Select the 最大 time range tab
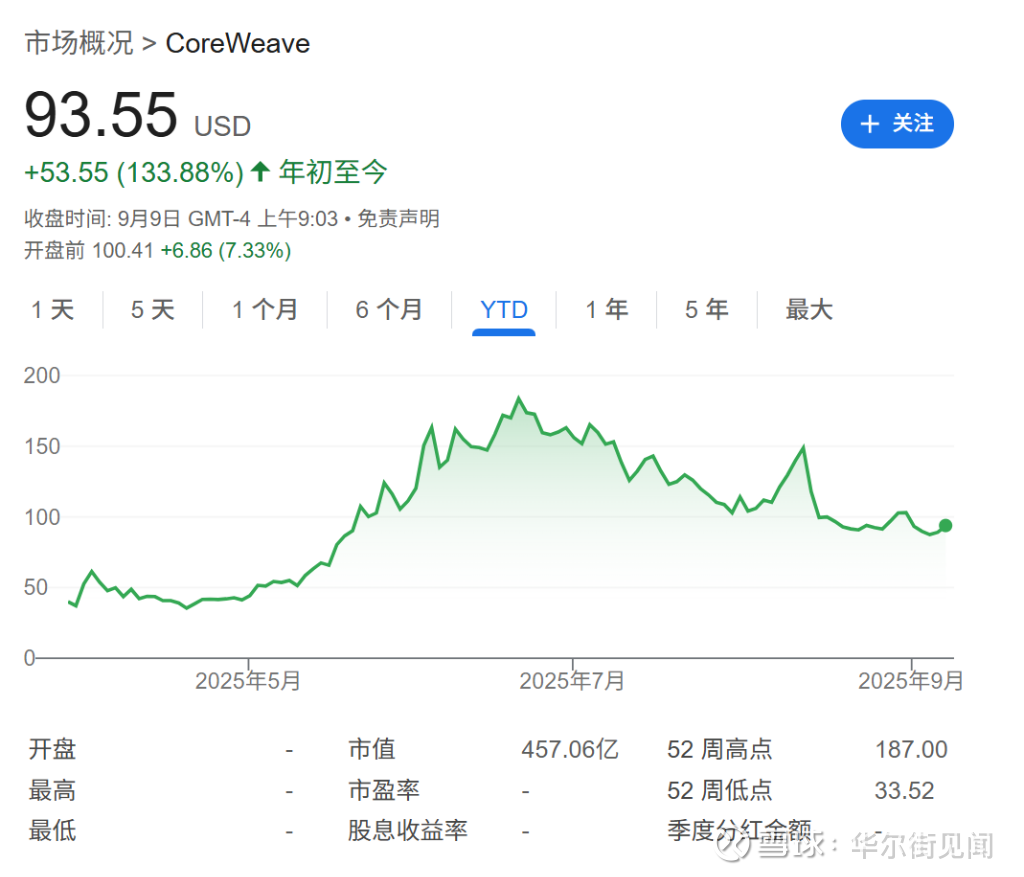Viewport: 1024px width, 877px height. click(x=809, y=310)
